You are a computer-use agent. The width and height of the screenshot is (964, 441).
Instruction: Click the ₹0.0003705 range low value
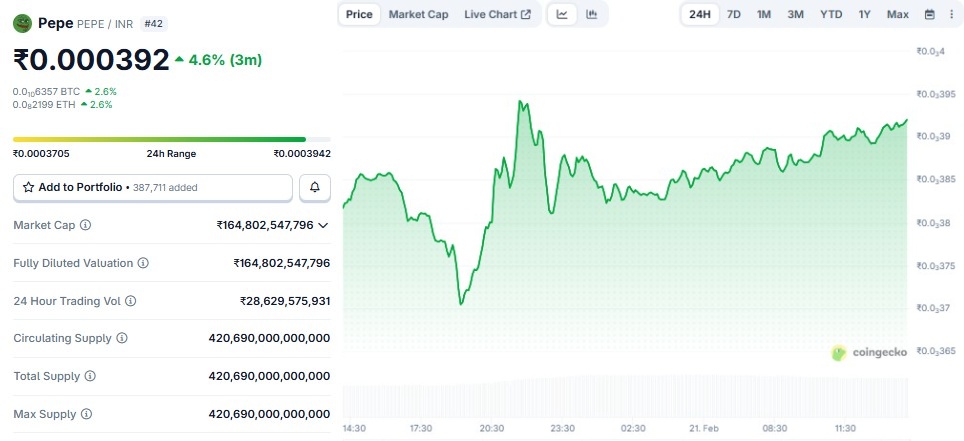click(x=41, y=154)
